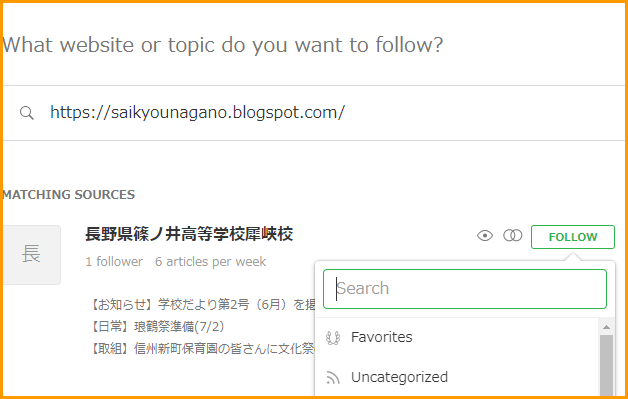
Task: Focus the Search box in the follow popup
Action: pyautogui.click(x=465, y=289)
